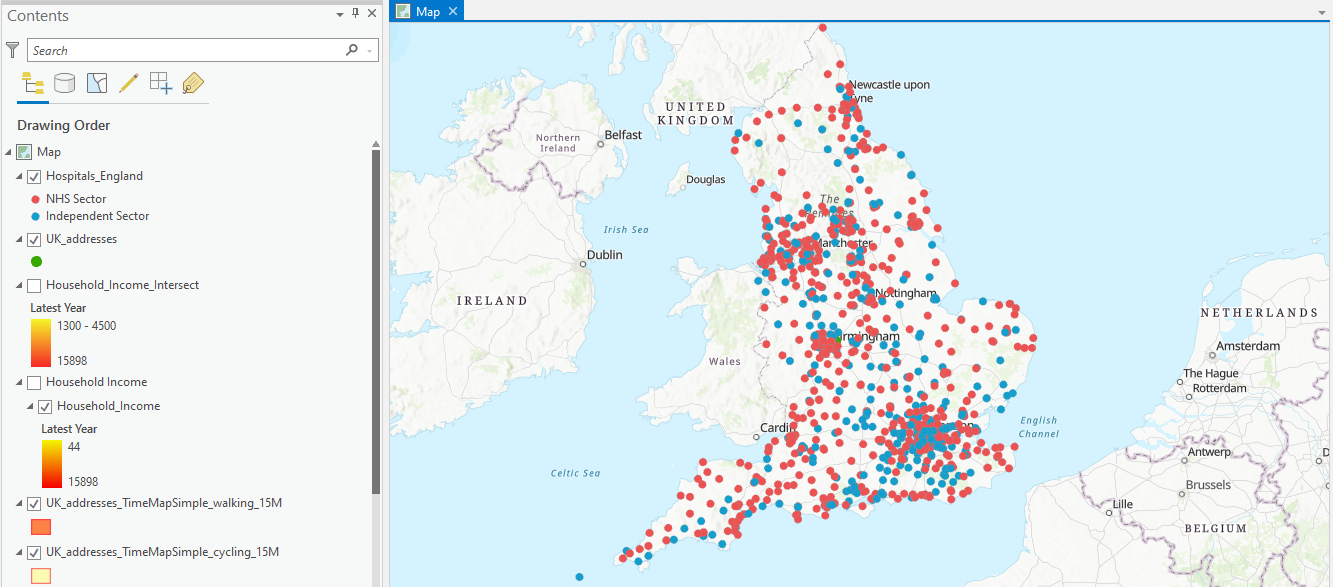Choose the List By Editing pencil icon
The width and height of the screenshot is (1333, 587).
coord(128,83)
